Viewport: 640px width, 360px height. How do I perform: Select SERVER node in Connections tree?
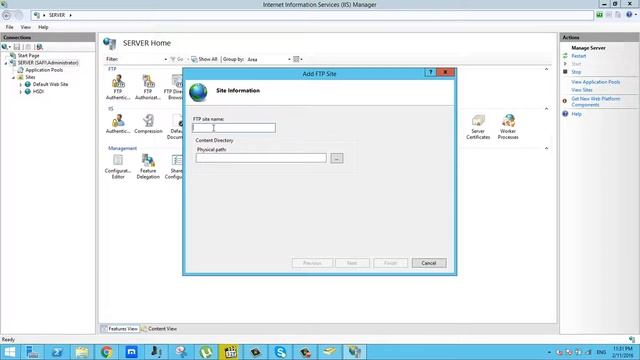click(48, 63)
